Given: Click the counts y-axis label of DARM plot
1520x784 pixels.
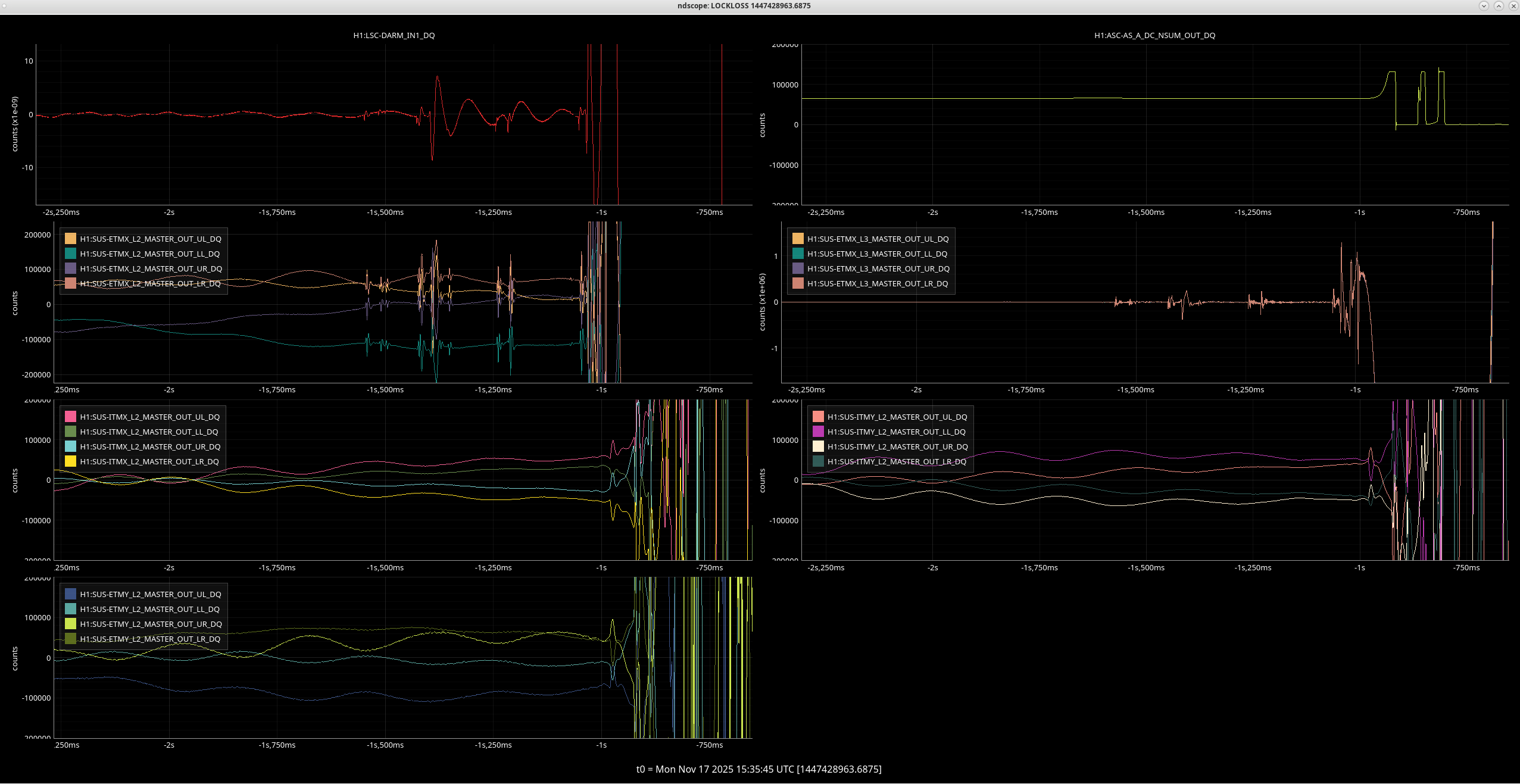Looking at the screenshot, I should [x=15, y=124].
